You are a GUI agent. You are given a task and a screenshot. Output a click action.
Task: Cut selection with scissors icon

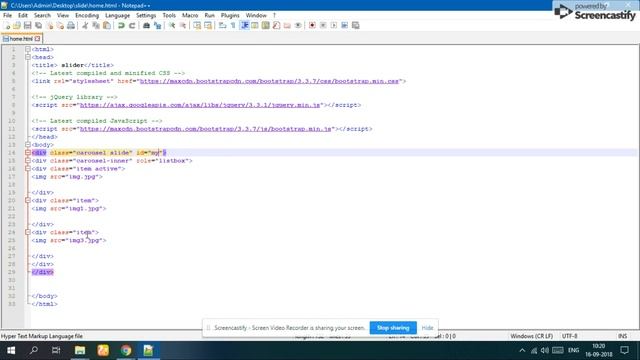pos(85,25)
